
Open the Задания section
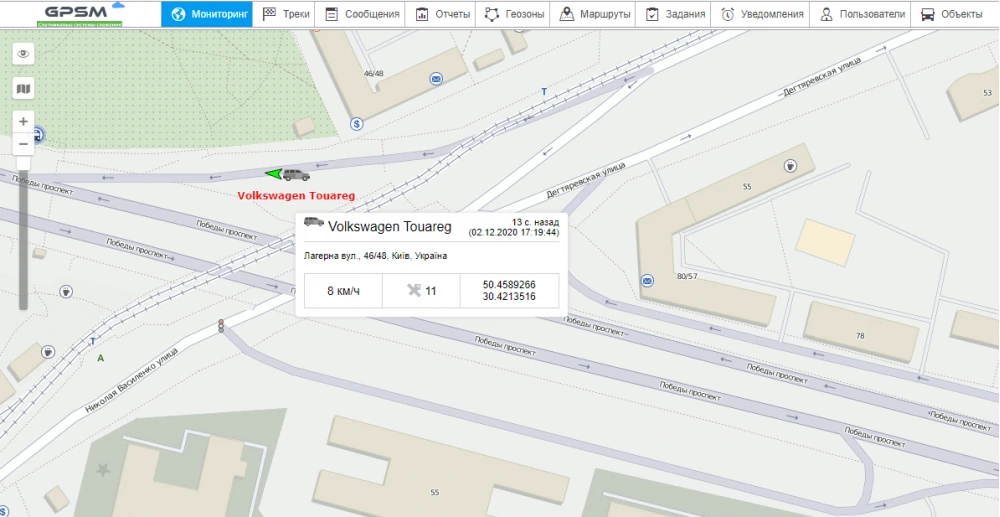pos(675,14)
